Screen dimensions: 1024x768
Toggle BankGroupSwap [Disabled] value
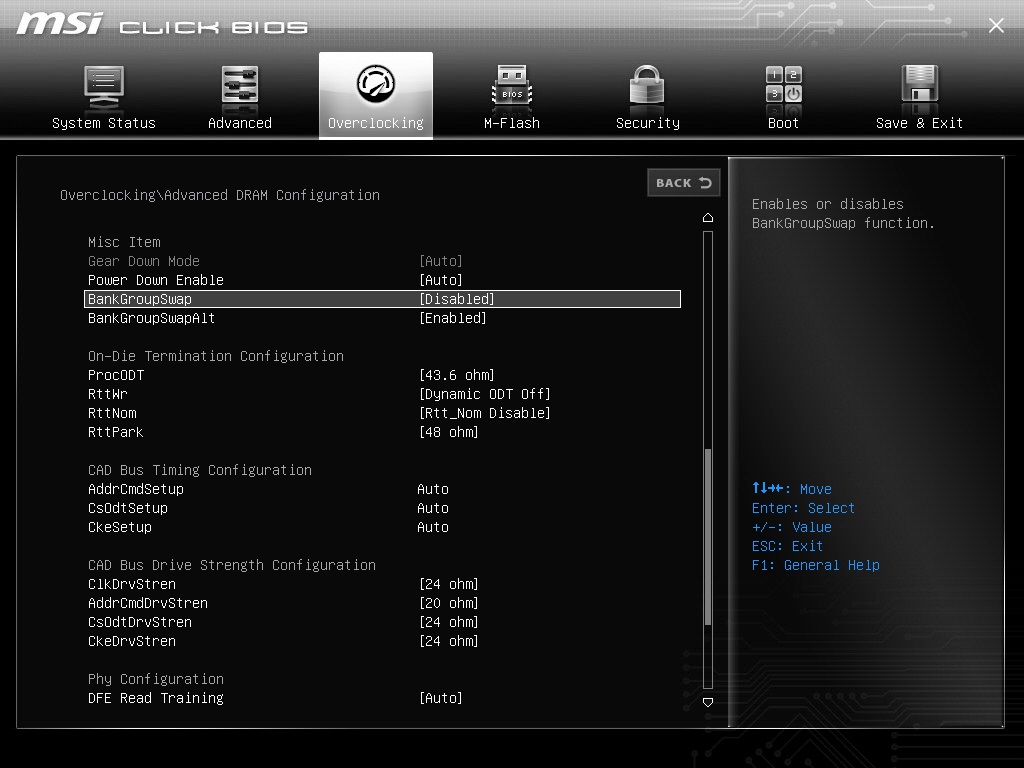click(456, 299)
